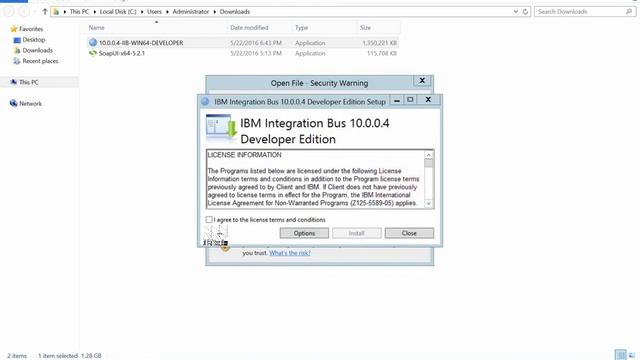Select the 10.0.0.4-IIB-WIN64-DEVELOPER application icon
The height and width of the screenshot is (360, 640).
pos(93,42)
